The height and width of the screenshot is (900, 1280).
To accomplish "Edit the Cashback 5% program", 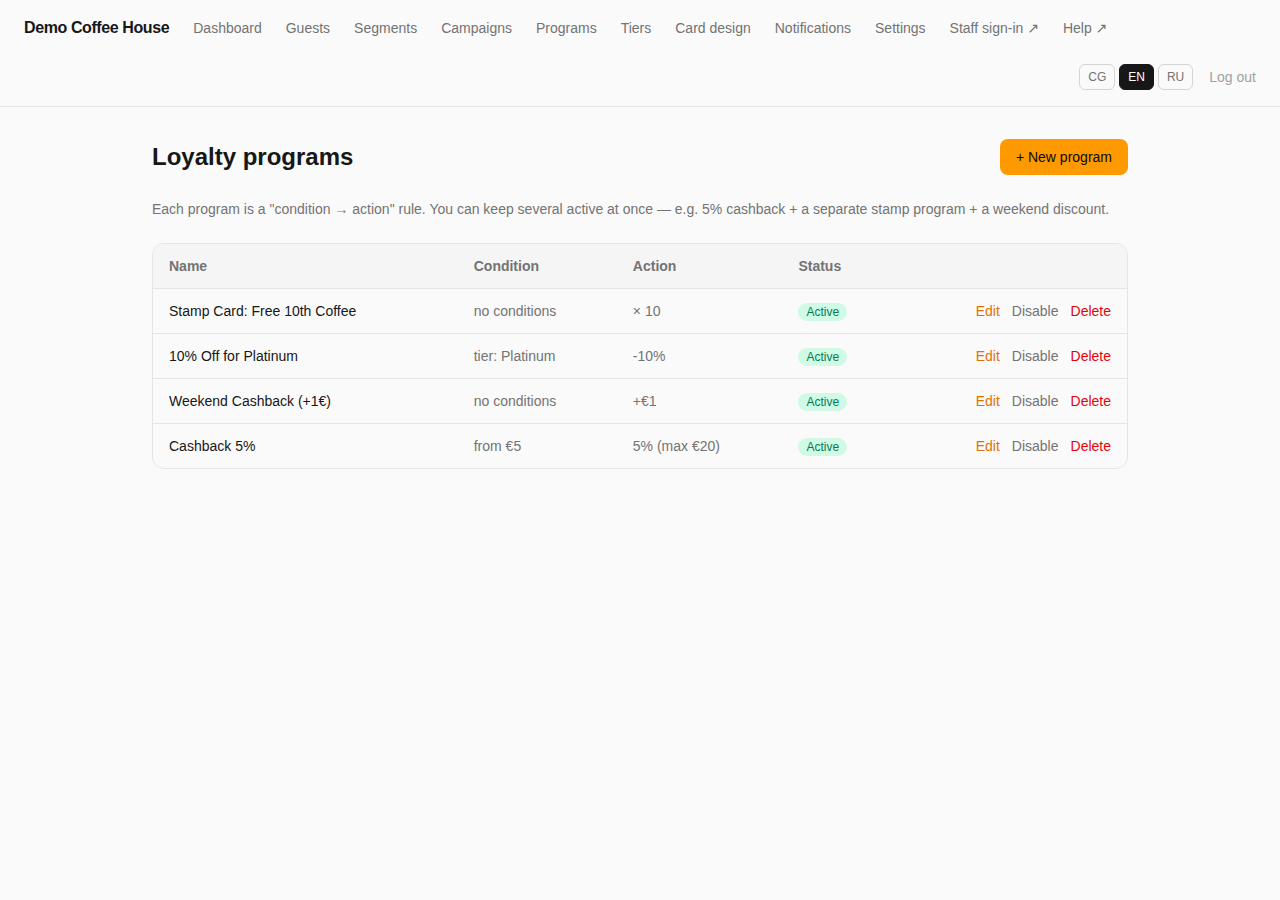I will [987, 446].
